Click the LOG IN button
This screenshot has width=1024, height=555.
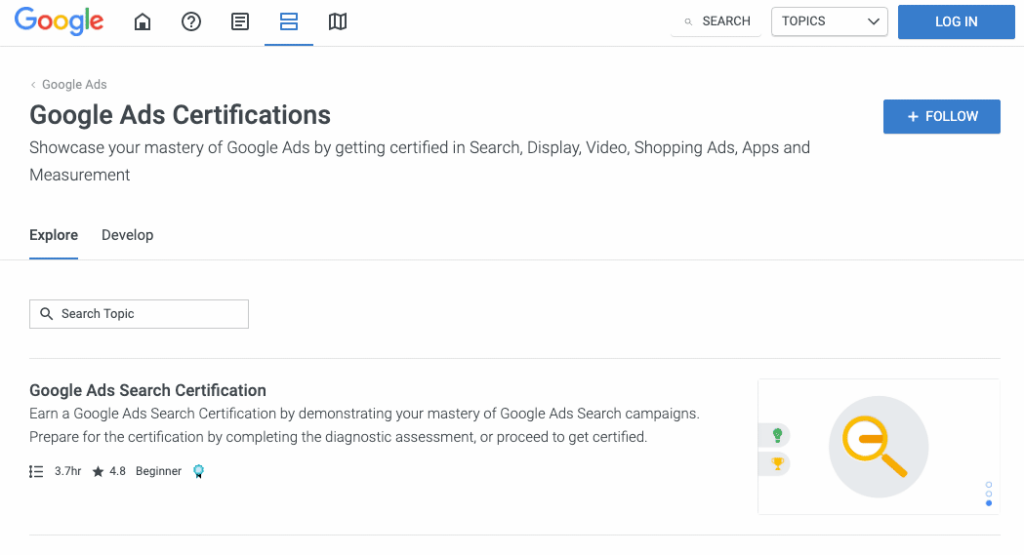coord(956,22)
